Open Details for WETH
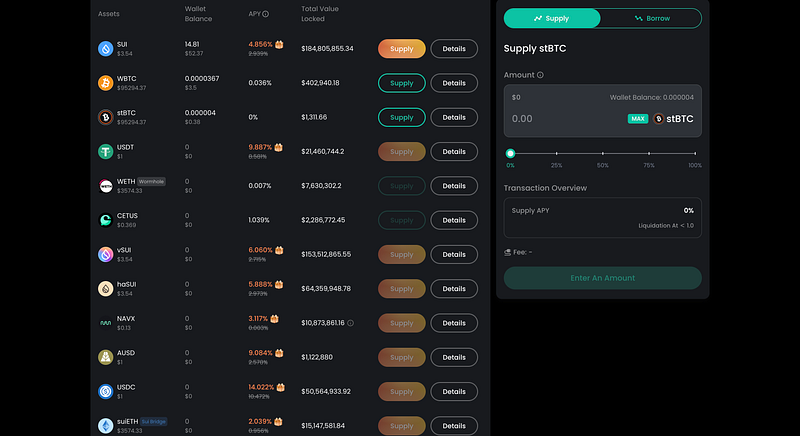The width and height of the screenshot is (800, 436). (454, 186)
